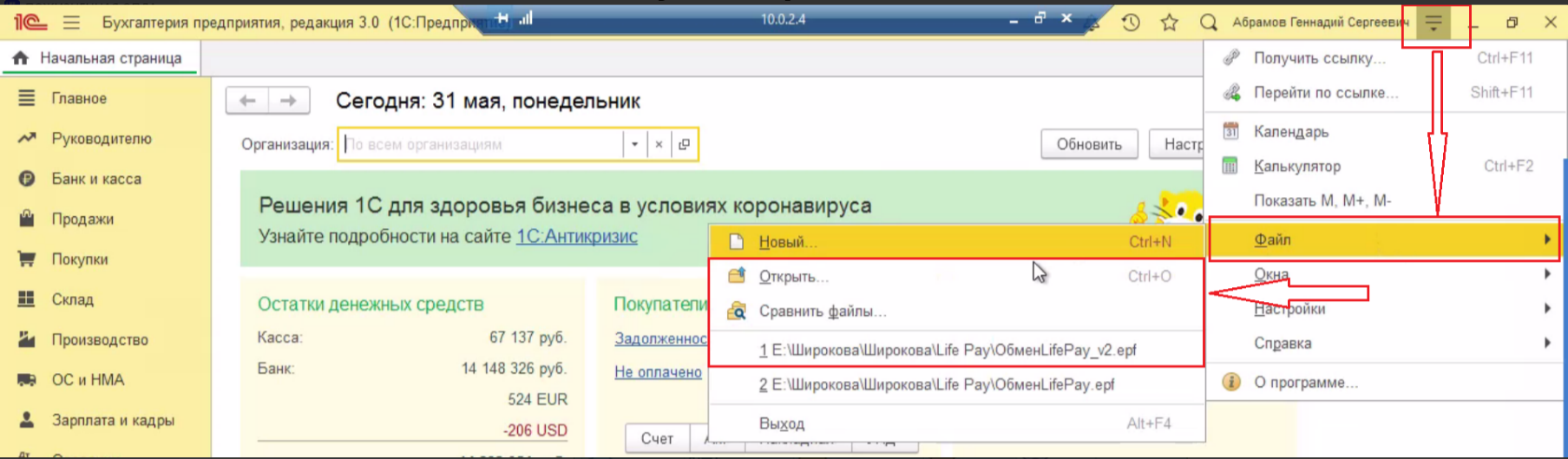Click the Банк и касса icon
The image size is (1568, 459).
tap(27, 179)
